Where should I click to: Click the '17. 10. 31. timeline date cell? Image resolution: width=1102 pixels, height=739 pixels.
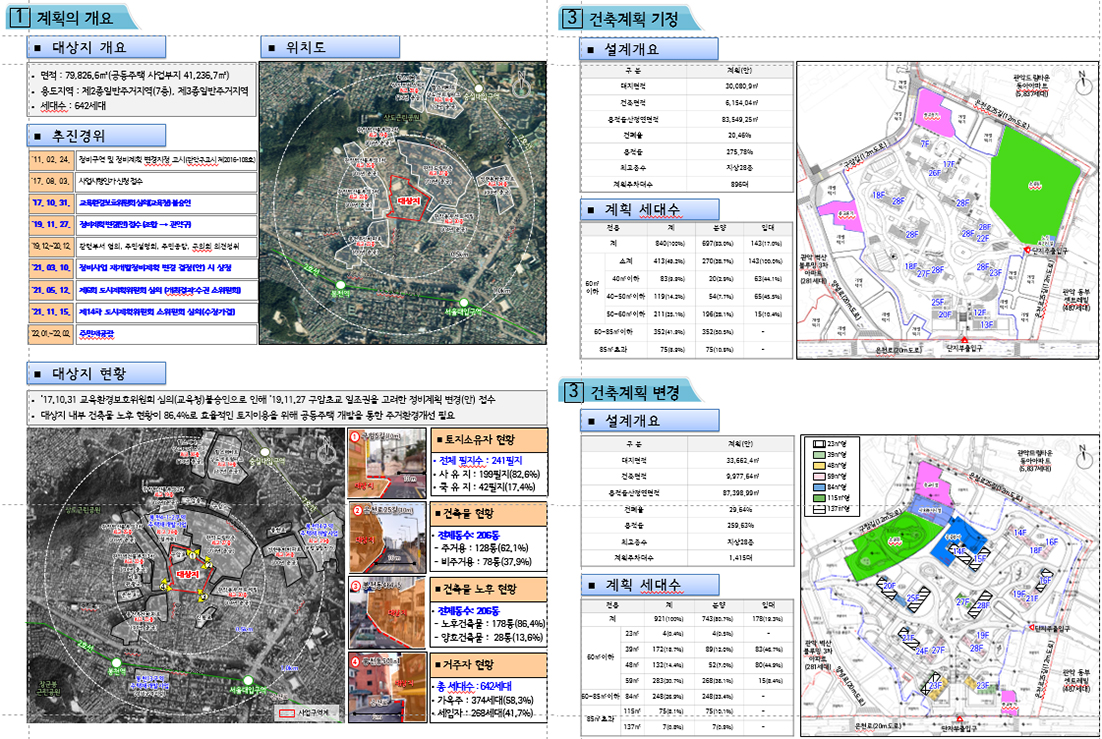tap(49, 201)
